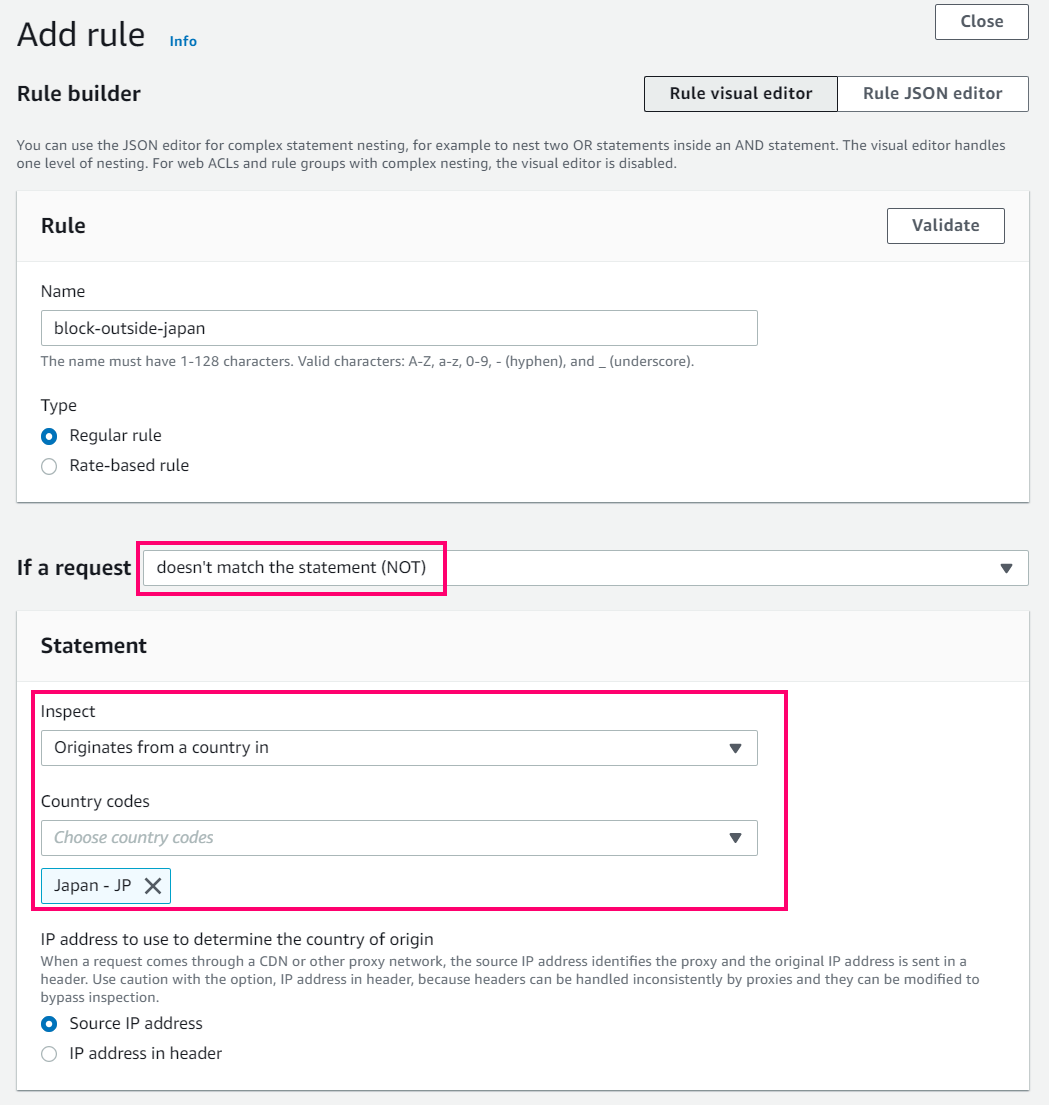This screenshot has height=1105, width=1049.
Task: Click the Regular rule label text
Action: pyautogui.click(x=116, y=436)
